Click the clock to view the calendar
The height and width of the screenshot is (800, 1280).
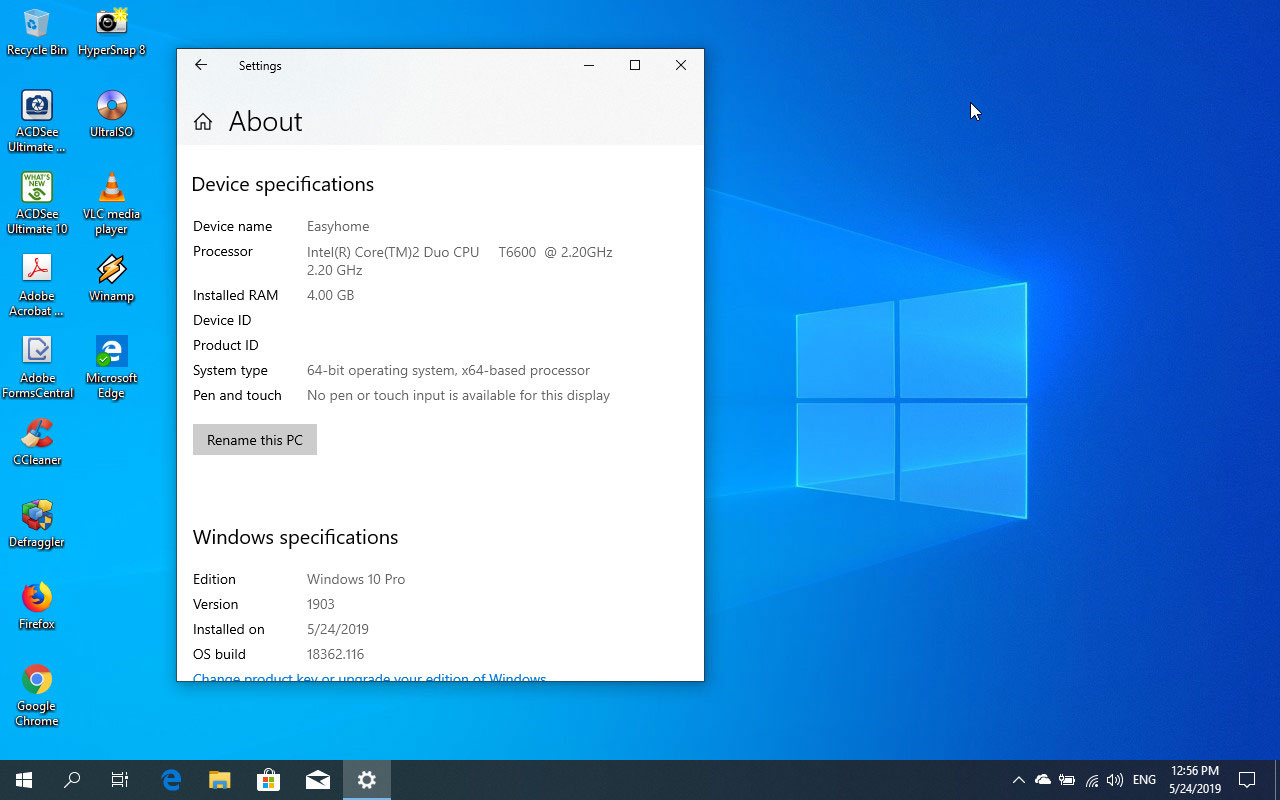(1194, 779)
